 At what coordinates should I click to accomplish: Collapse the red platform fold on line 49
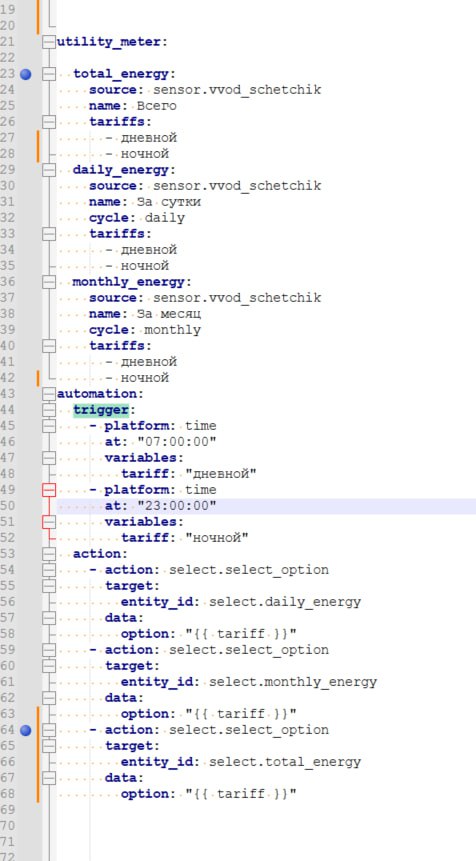(49, 490)
